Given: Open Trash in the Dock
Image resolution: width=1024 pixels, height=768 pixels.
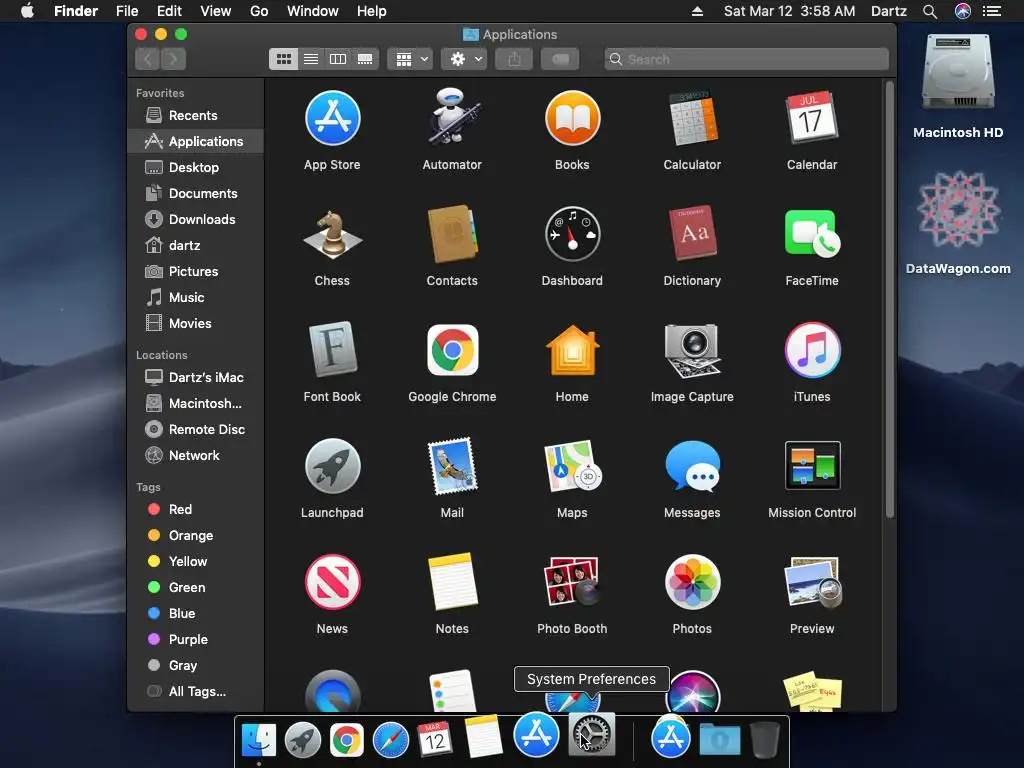Looking at the screenshot, I should 765,739.
